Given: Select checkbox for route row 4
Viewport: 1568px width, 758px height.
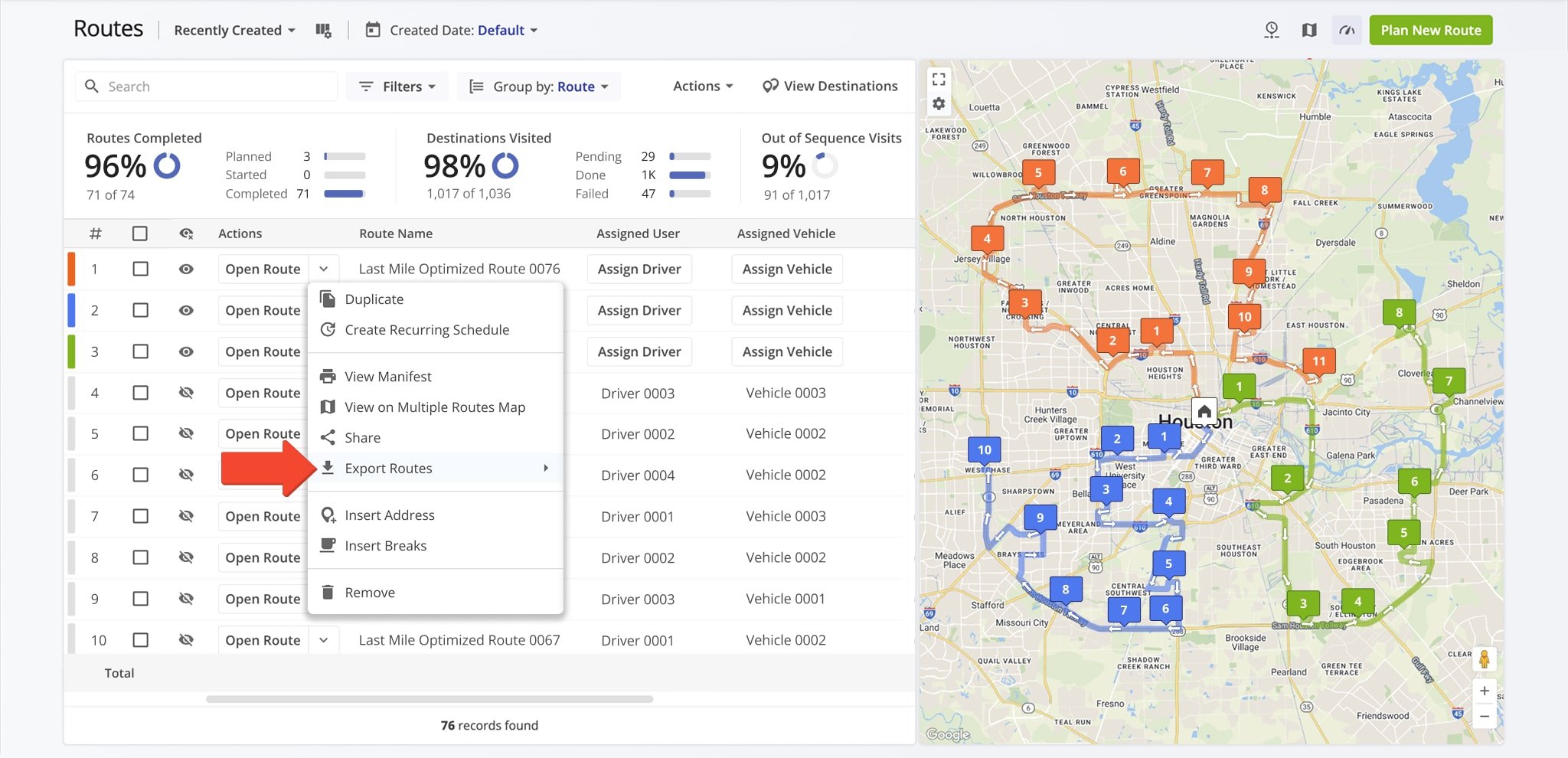Looking at the screenshot, I should (140, 393).
